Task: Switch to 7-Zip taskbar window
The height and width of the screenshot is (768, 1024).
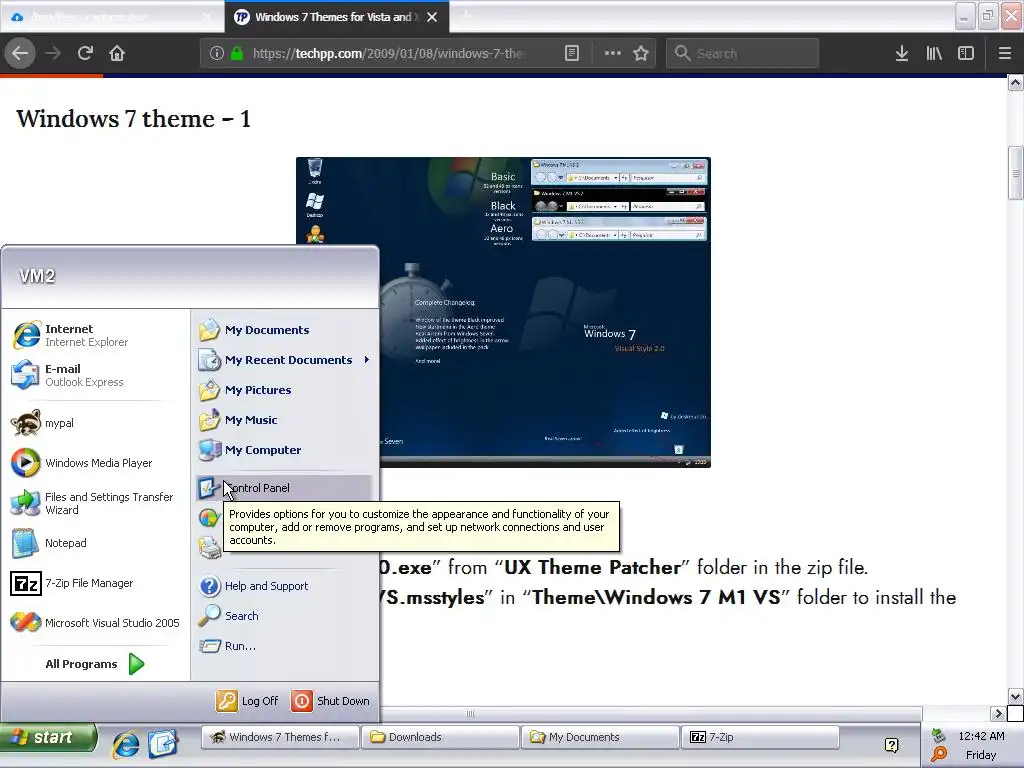Action: click(x=761, y=737)
